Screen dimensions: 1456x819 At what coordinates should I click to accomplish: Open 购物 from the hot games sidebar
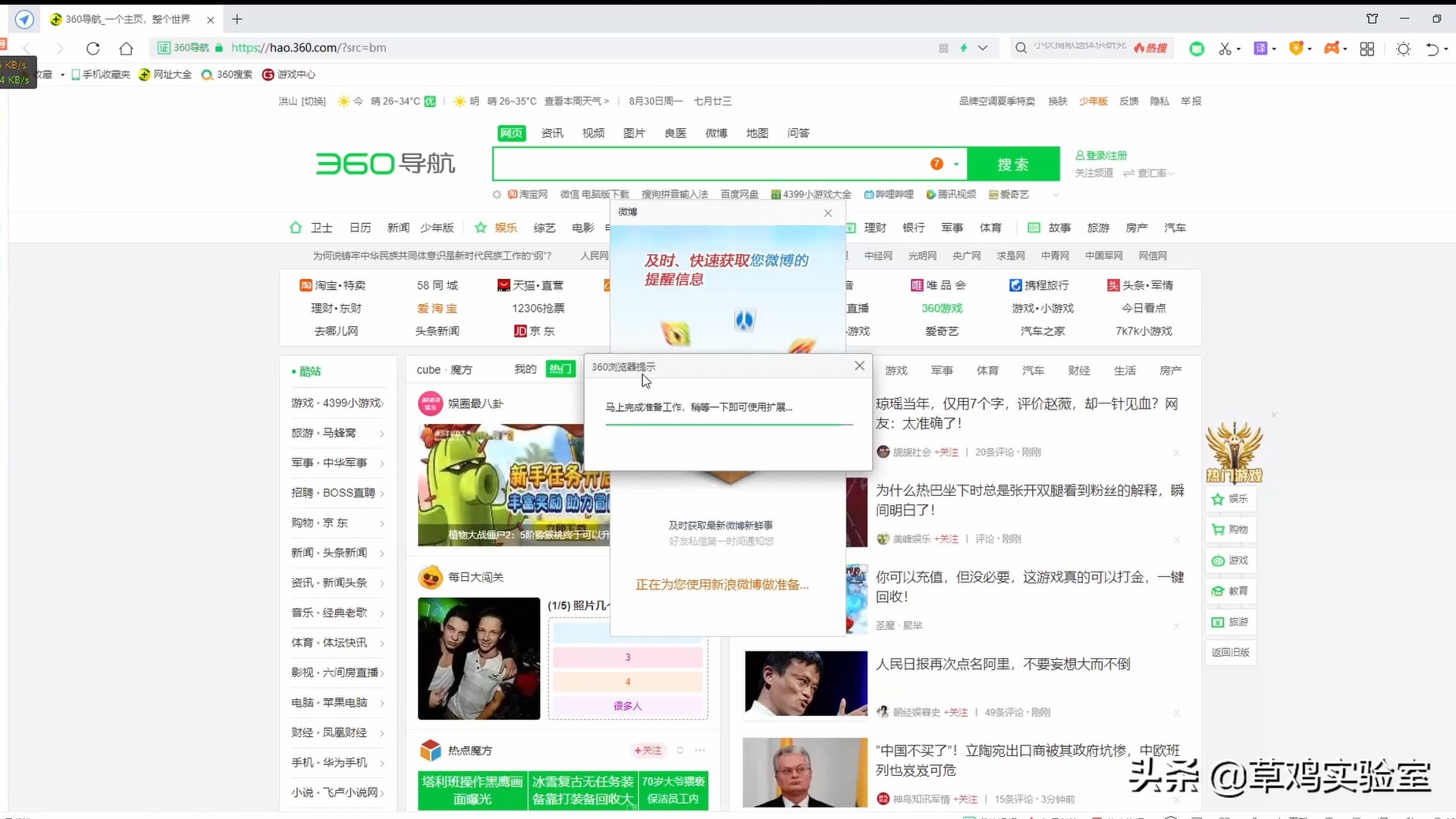1231,529
